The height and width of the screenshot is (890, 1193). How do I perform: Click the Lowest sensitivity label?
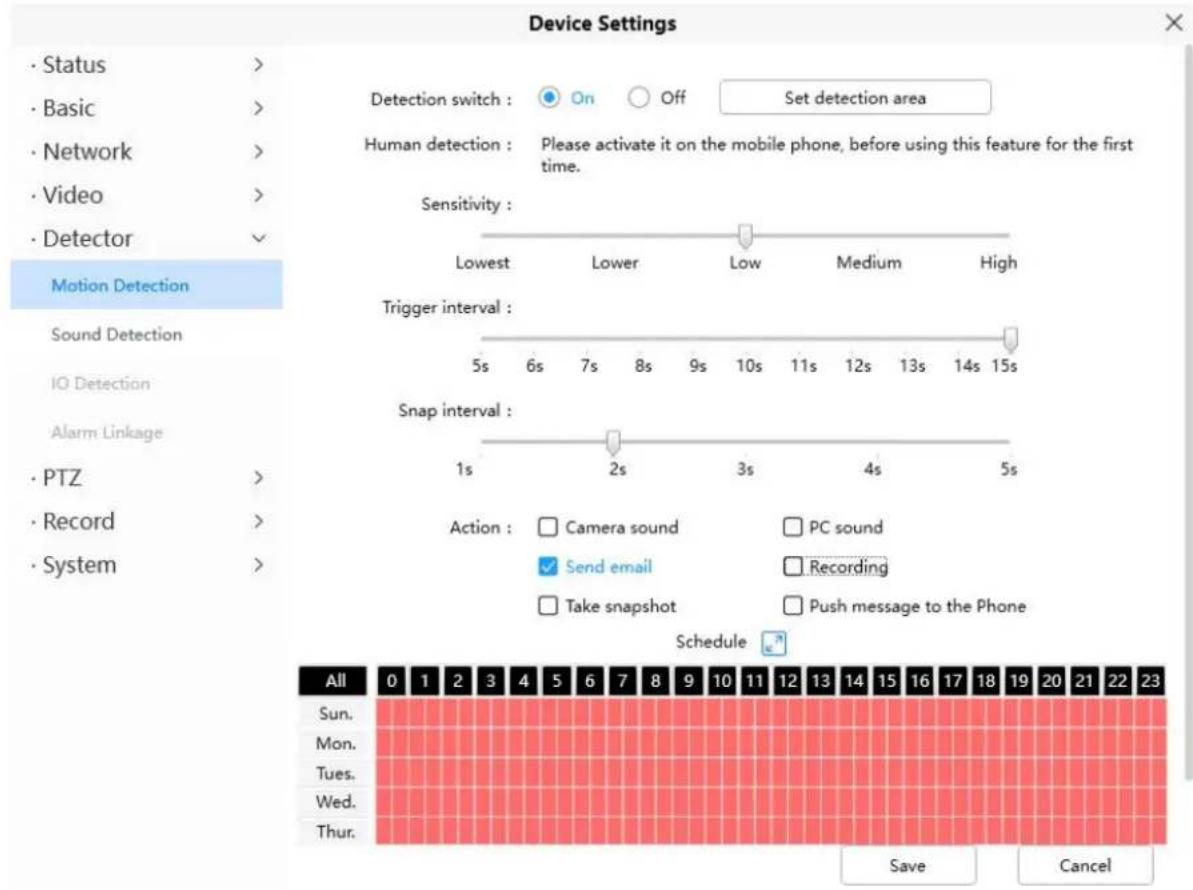pyautogui.click(x=482, y=262)
